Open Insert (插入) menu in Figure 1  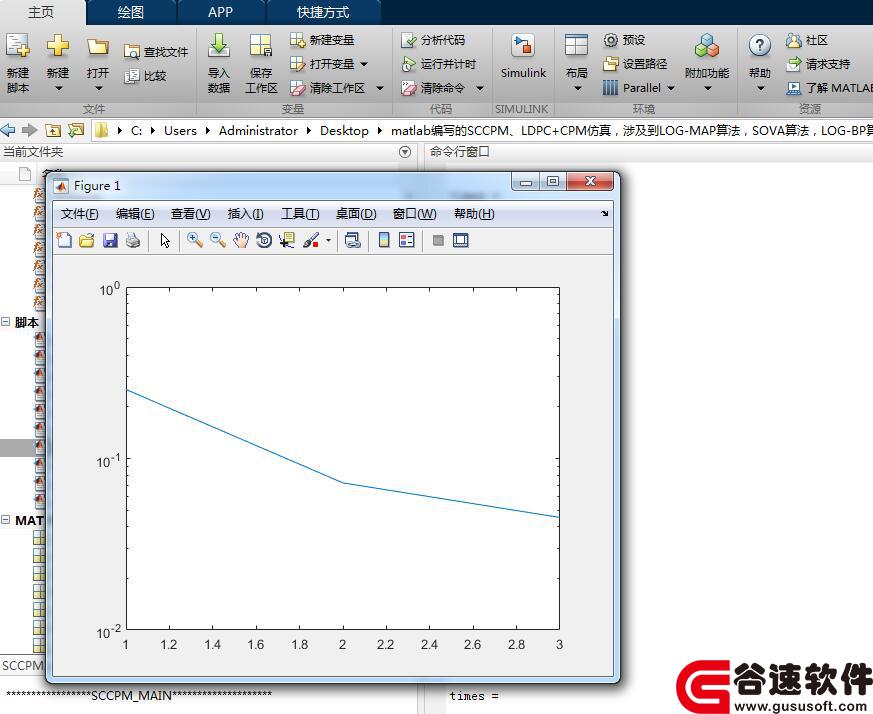coord(246,214)
